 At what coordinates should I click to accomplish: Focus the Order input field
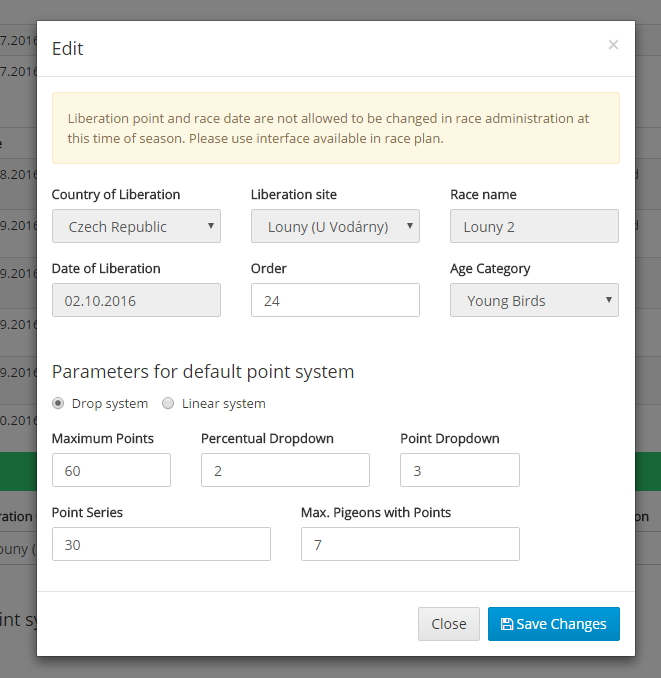(x=335, y=301)
